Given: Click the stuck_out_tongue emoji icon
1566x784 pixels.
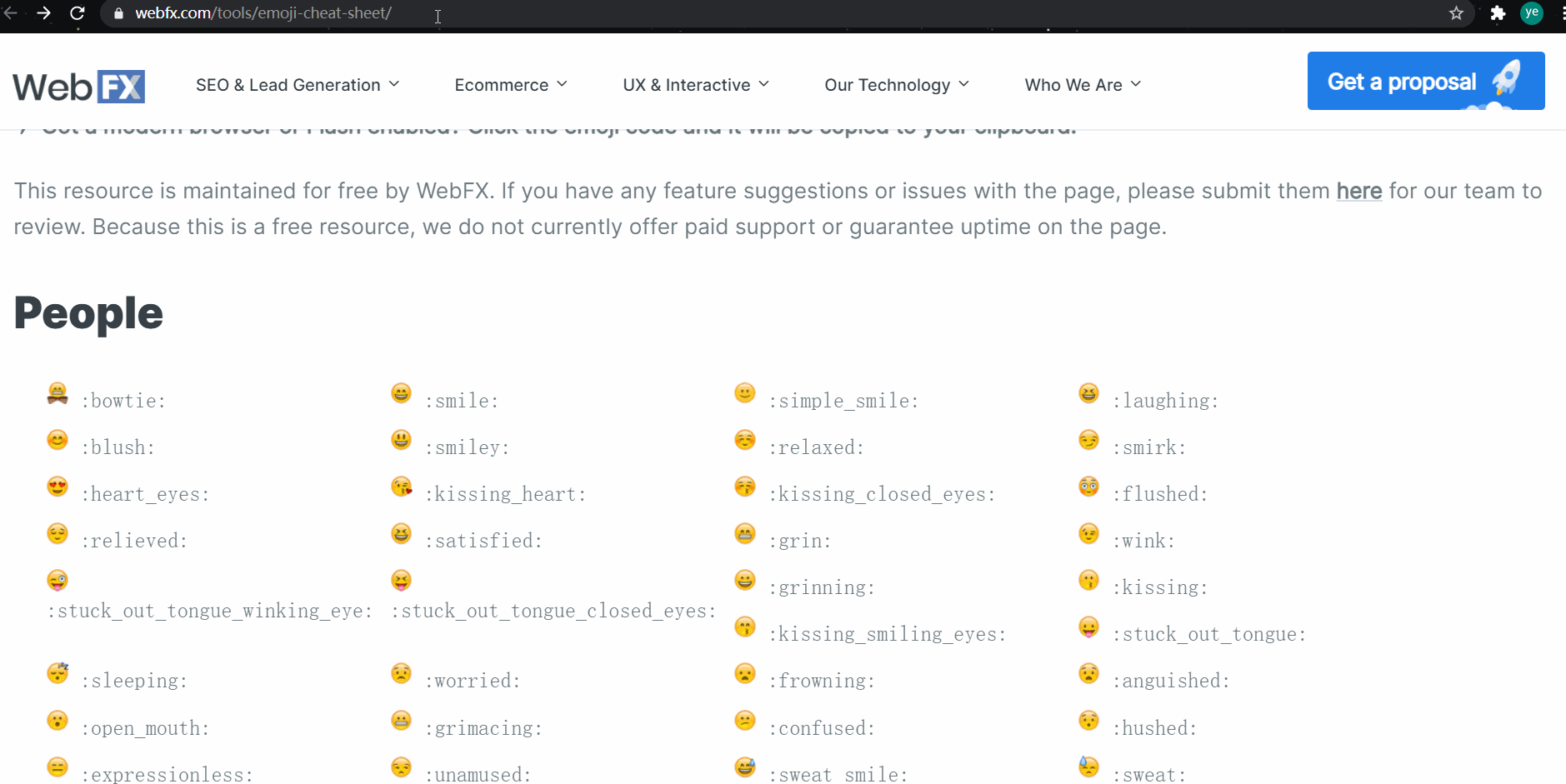Looking at the screenshot, I should point(1088,627).
